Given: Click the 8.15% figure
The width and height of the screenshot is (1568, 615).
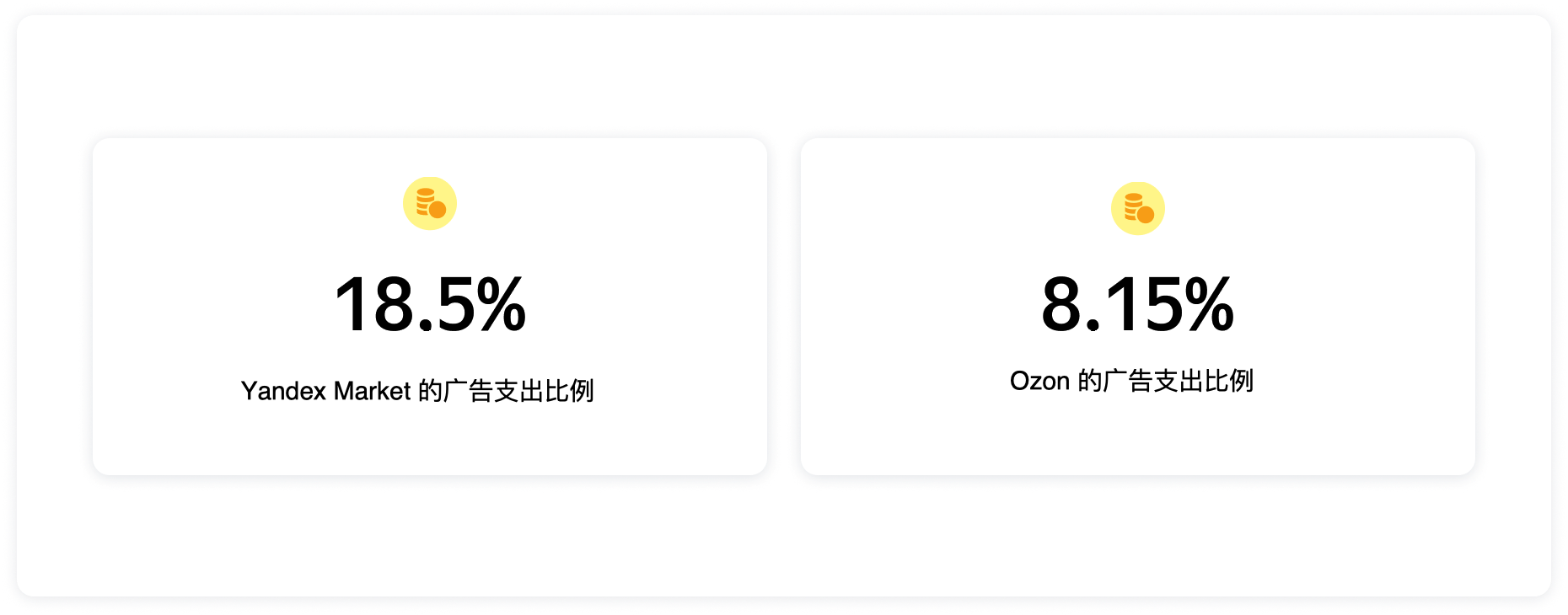Looking at the screenshot, I should (1138, 304).
